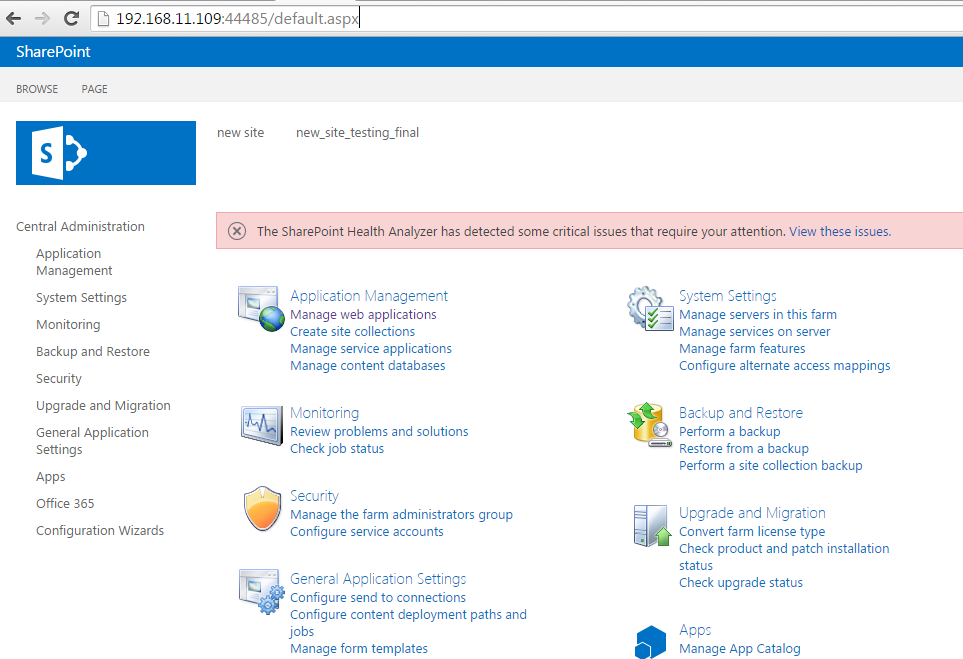Select System Settings in the left sidebar
The height and width of the screenshot is (659, 963).
click(82, 298)
